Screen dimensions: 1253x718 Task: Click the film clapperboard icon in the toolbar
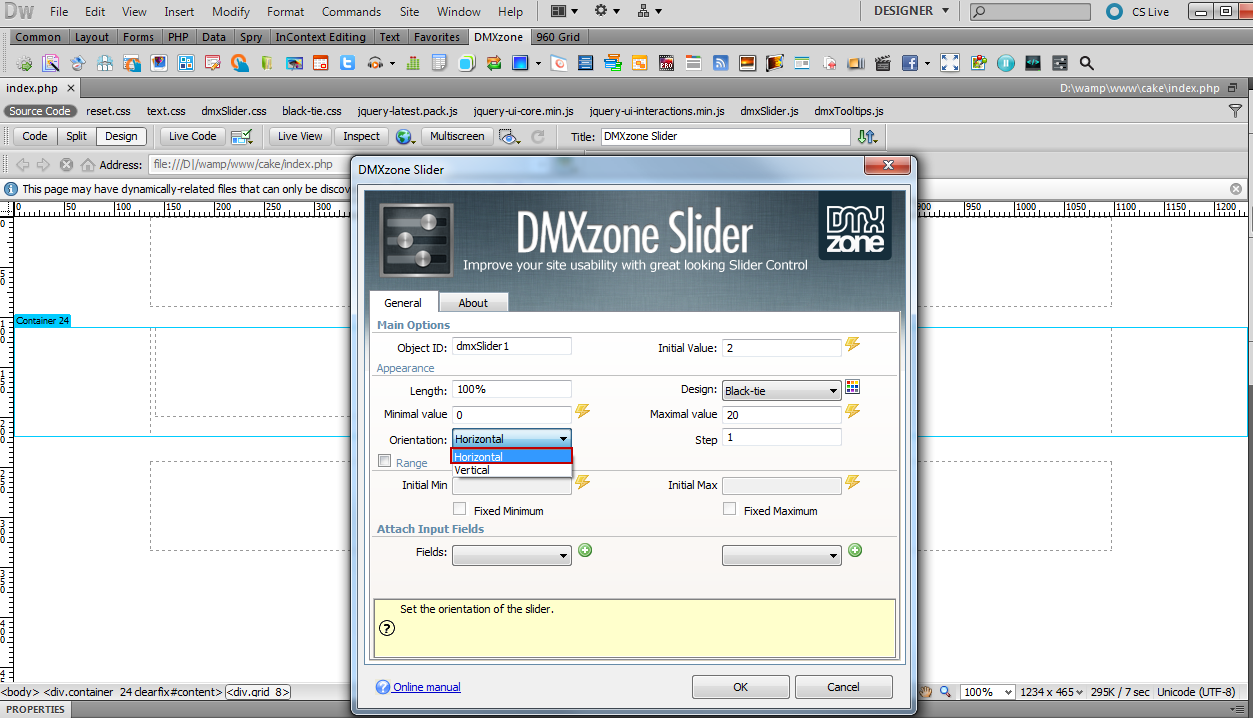[x=882, y=62]
